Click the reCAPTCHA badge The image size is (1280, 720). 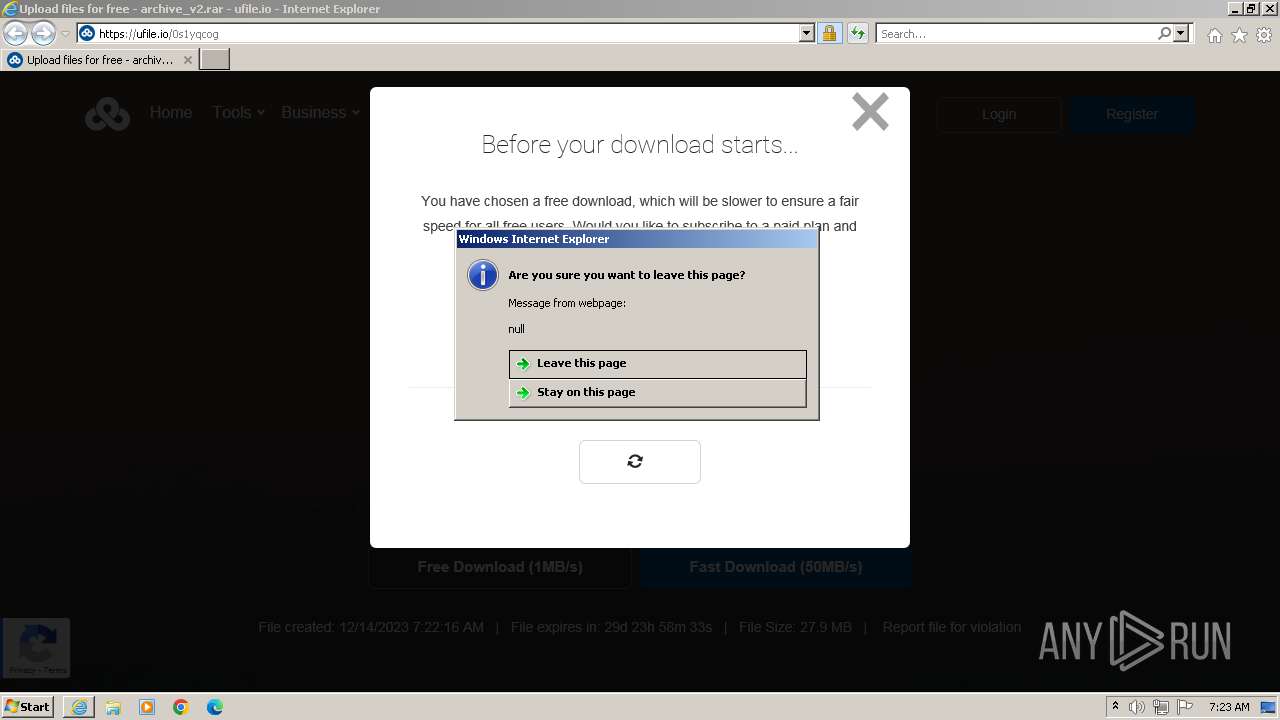(36, 648)
